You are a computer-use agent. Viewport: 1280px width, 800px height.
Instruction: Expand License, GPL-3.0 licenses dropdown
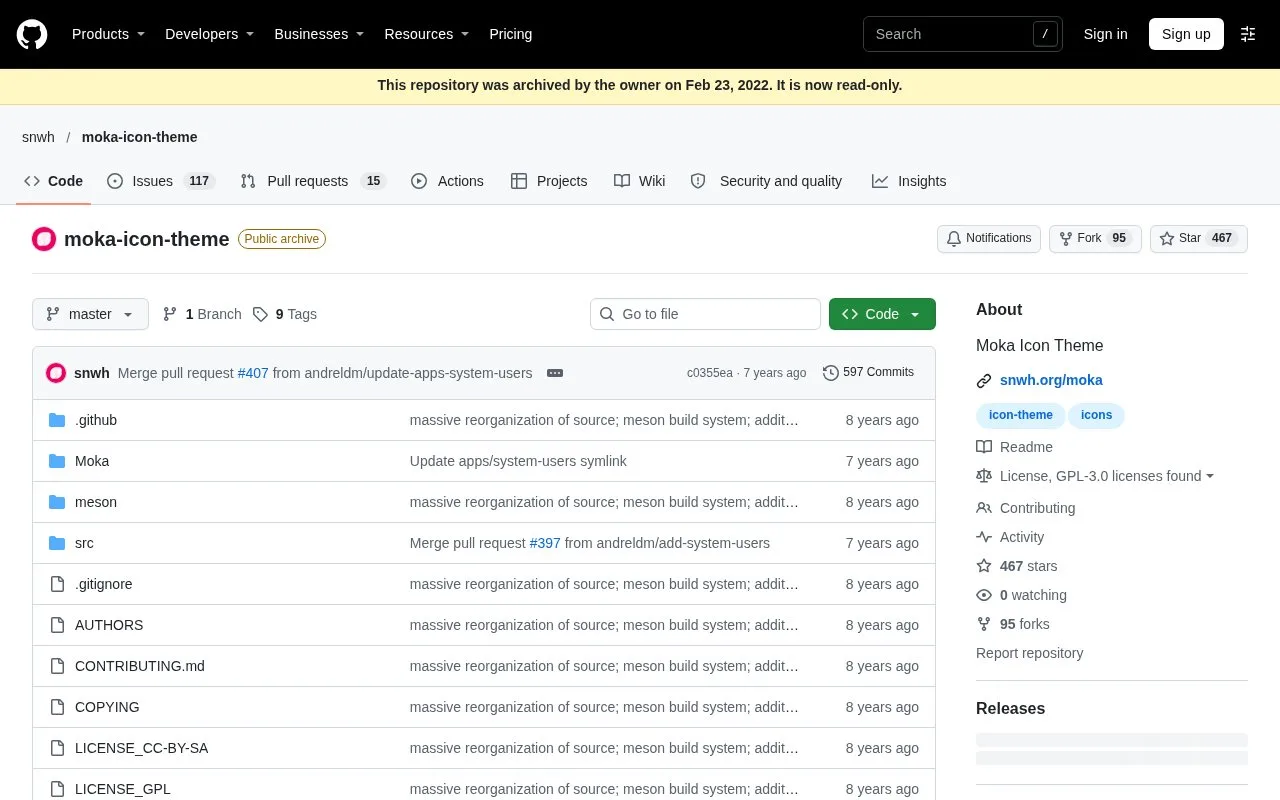point(1095,476)
